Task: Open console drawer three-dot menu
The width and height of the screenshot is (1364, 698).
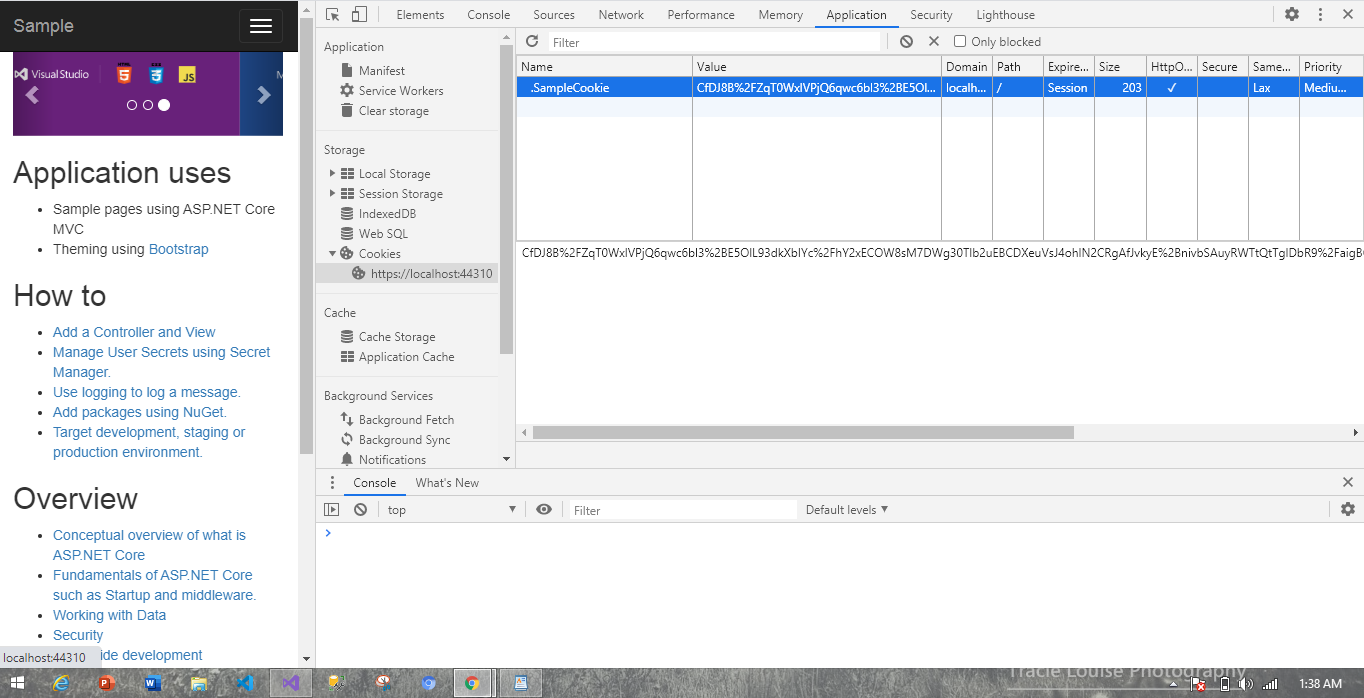Action: 333,483
